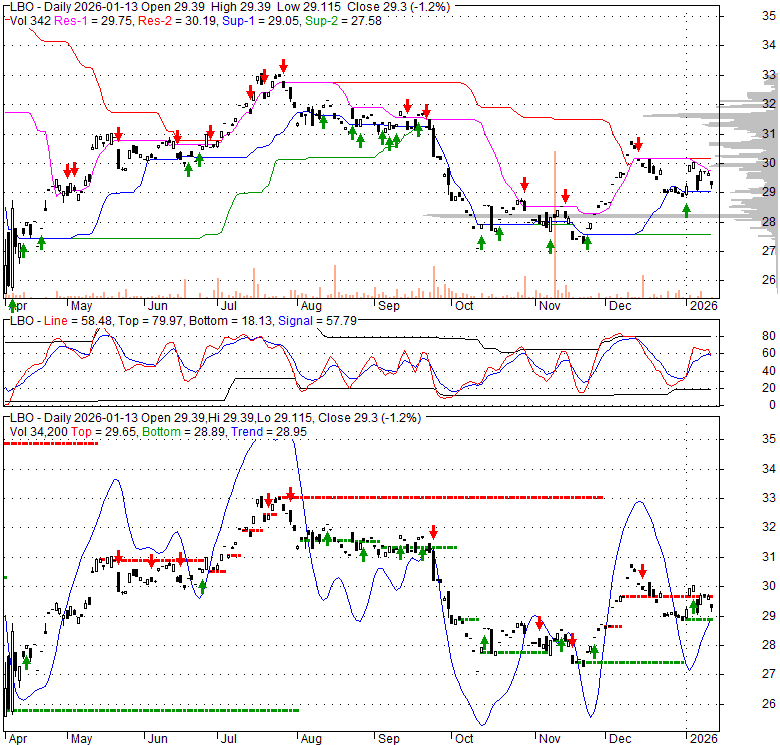Click the red arrow at the July peak on bottom chart

click(290, 493)
